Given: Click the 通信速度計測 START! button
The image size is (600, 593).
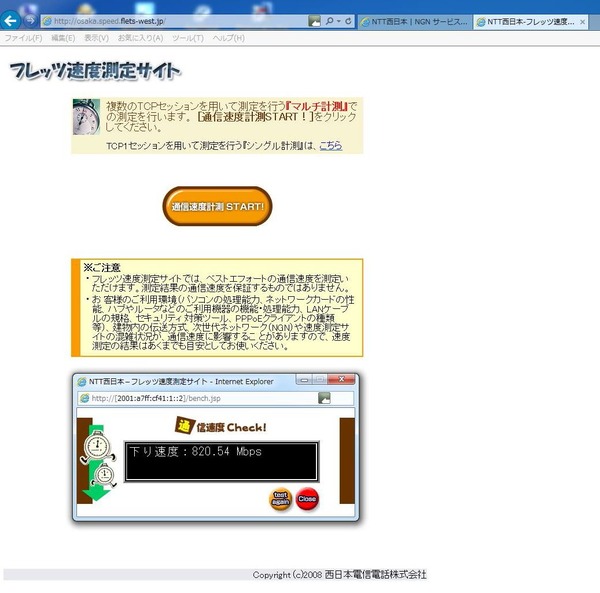Looking at the screenshot, I should coord(217,206).
